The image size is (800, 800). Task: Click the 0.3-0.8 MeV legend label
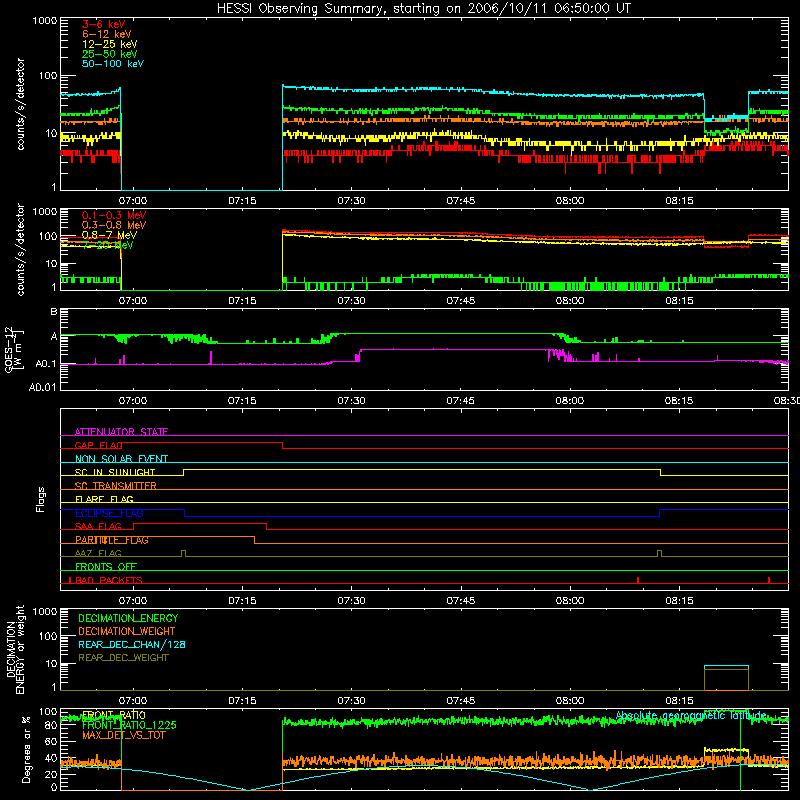tap(113, 225)
